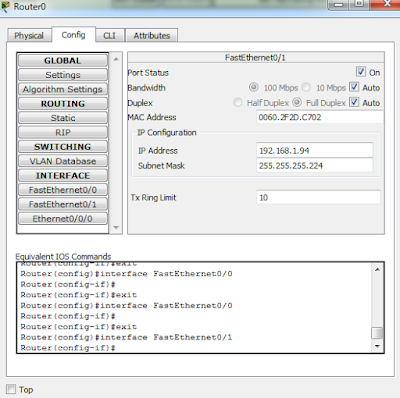The height and width of the screenshot is (398, 400).
Task: Toggle the Top checkbox
Action: (x=11, y=389)
